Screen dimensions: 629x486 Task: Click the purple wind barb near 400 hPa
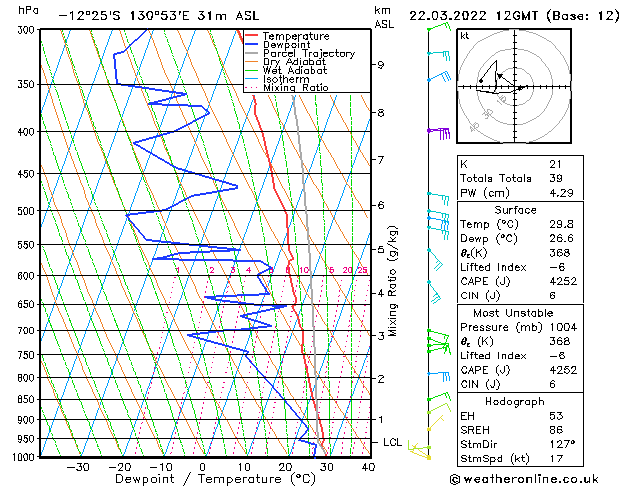pos(439,132)
